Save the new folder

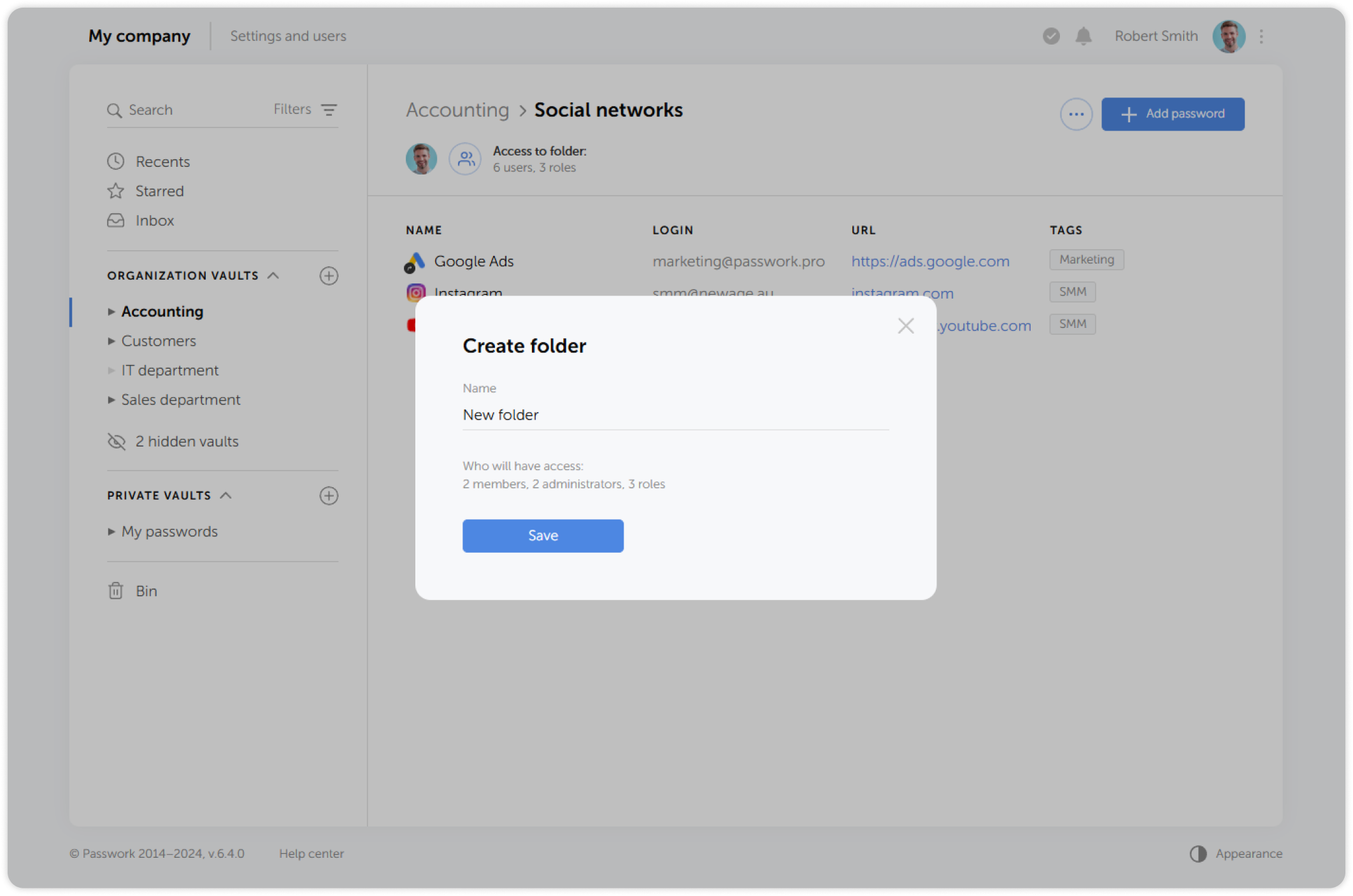tap(542, 536)
